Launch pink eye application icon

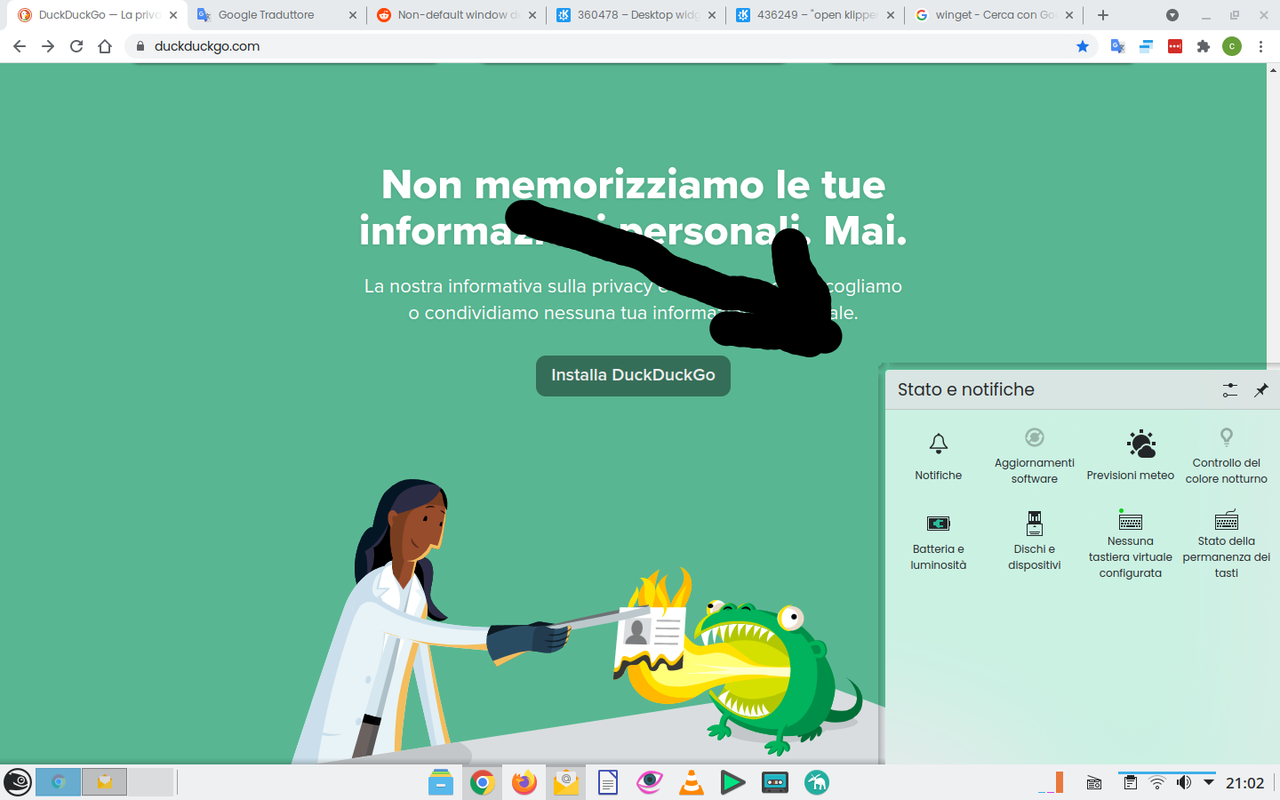click(650, 782)
